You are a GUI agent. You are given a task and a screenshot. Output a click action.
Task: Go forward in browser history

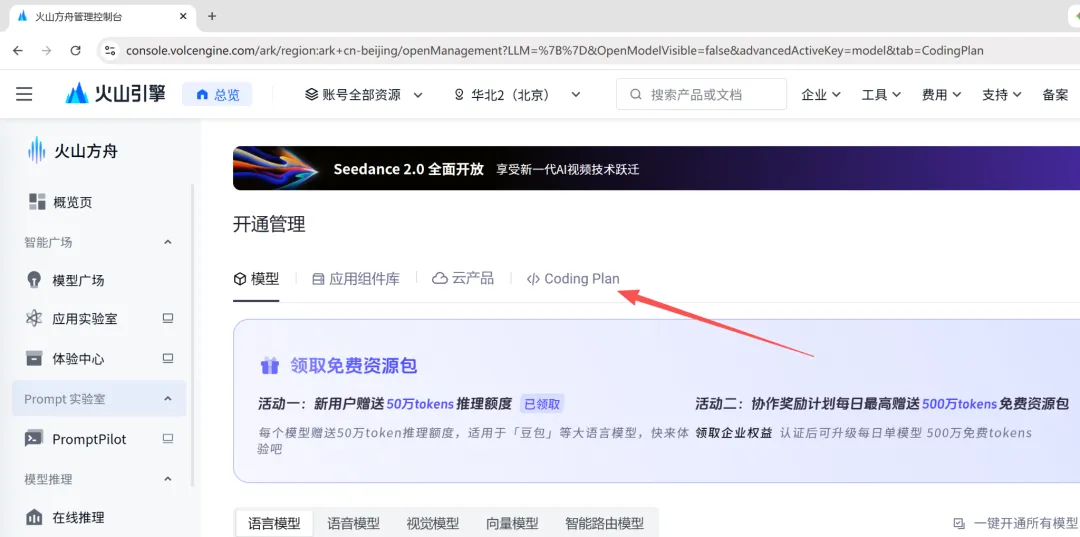(x=47, y=50)
